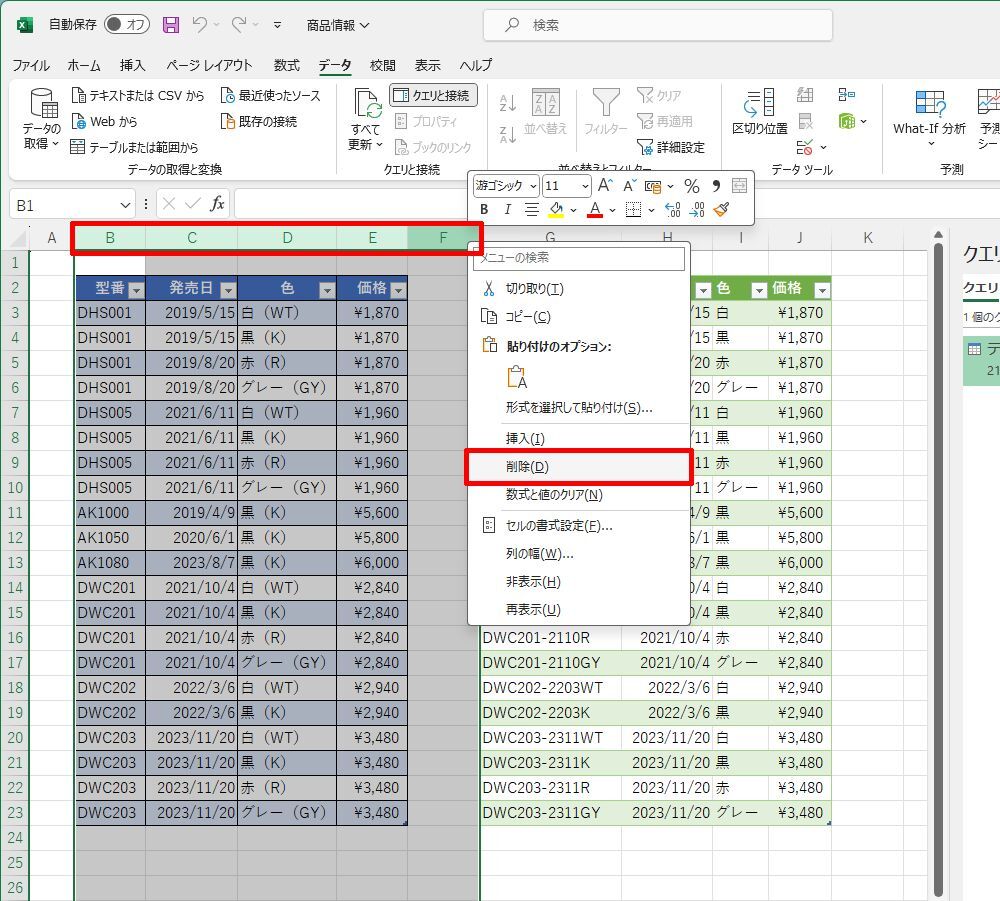Click the Text to Columns (区切り位置) icon
Image resolution: width=1000 pixels, height=901 pixels.
760,110
